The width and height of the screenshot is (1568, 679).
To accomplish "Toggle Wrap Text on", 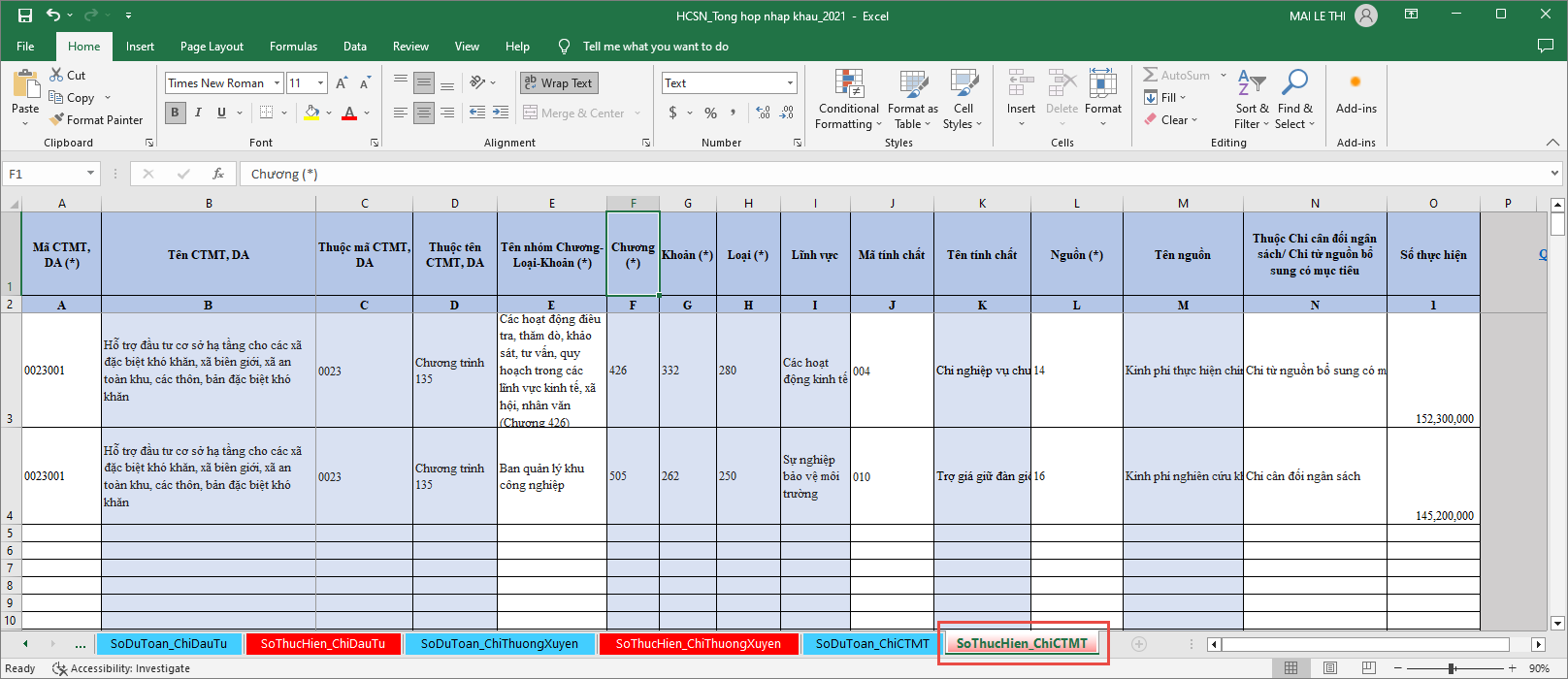I will point(559,83).
